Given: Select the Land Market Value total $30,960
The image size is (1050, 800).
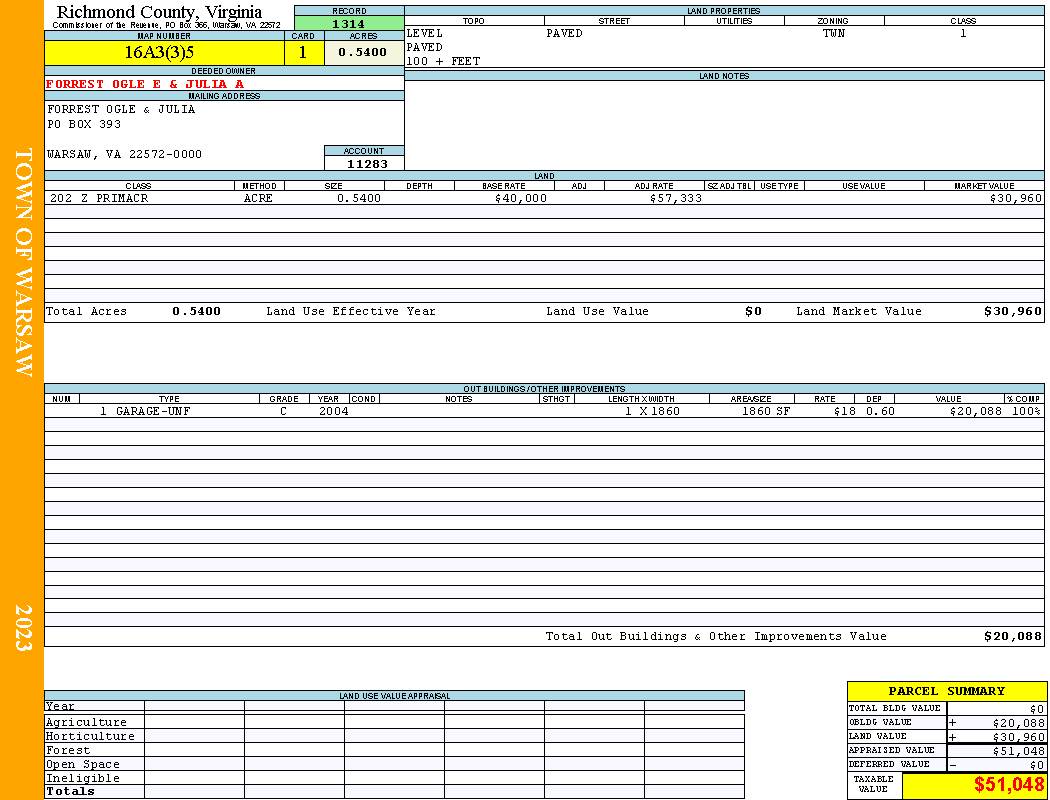Looking at the screenshot, I should coord(1012,311).
